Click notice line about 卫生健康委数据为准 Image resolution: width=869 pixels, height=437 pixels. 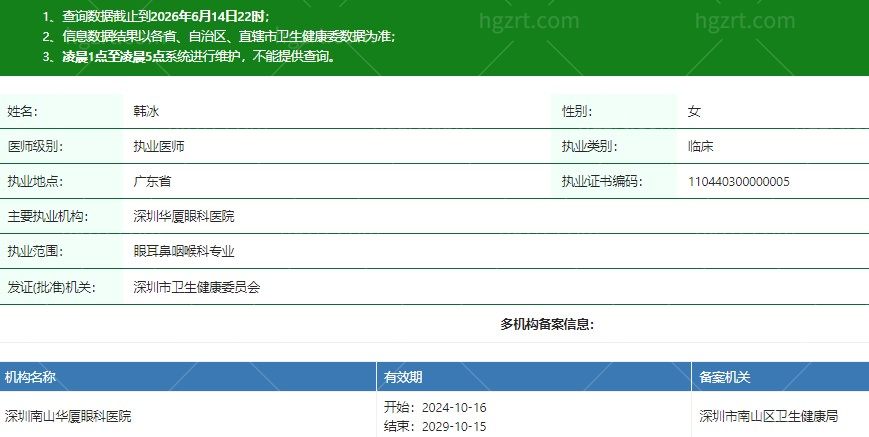(219, 37)
